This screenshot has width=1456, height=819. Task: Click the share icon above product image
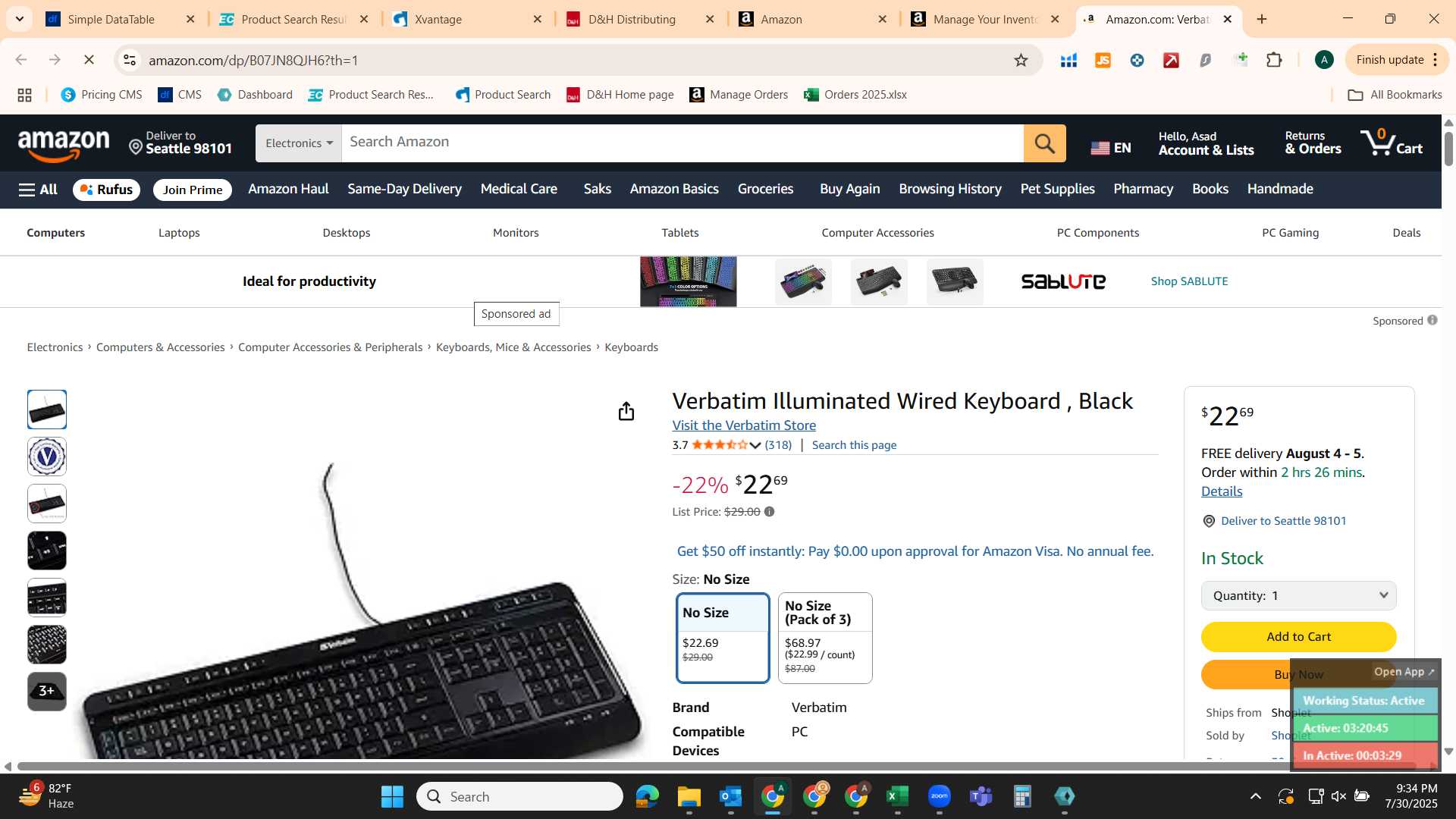[626, 411]
